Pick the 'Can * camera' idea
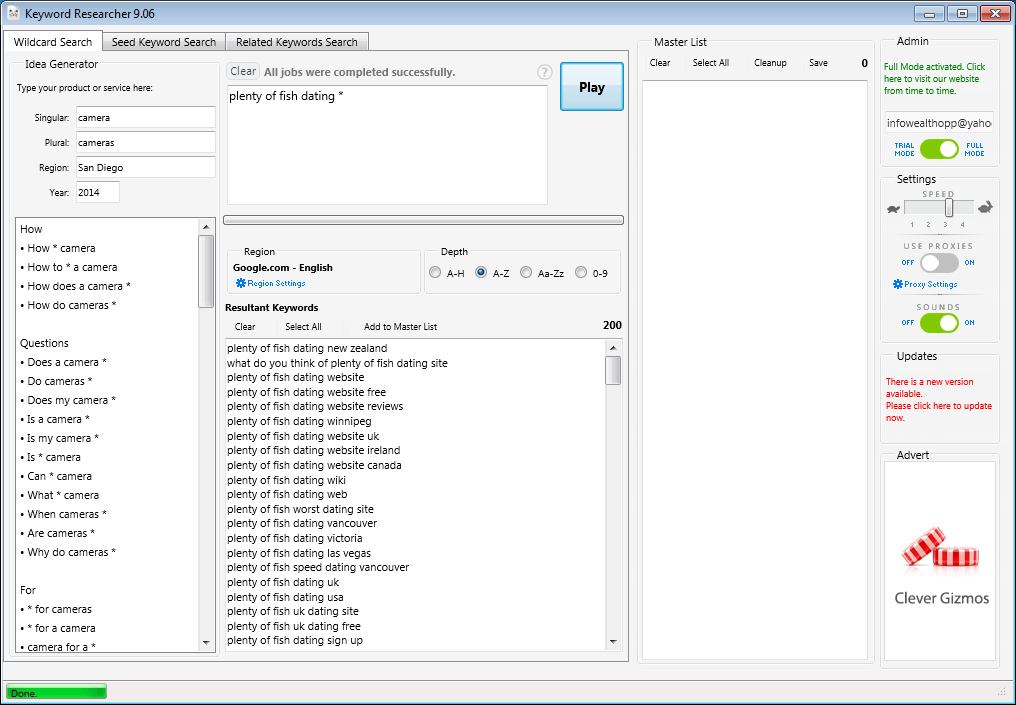 56,476
